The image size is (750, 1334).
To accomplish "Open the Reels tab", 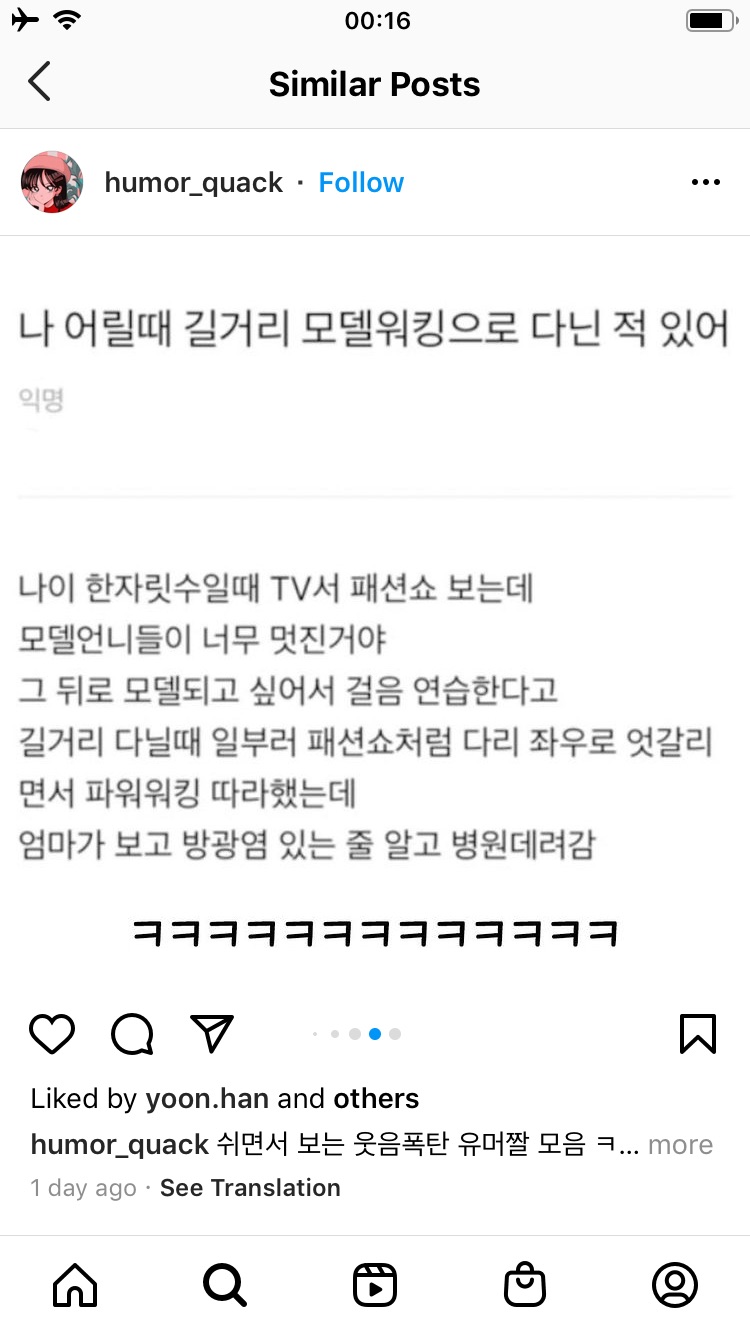I will 375,1285.
